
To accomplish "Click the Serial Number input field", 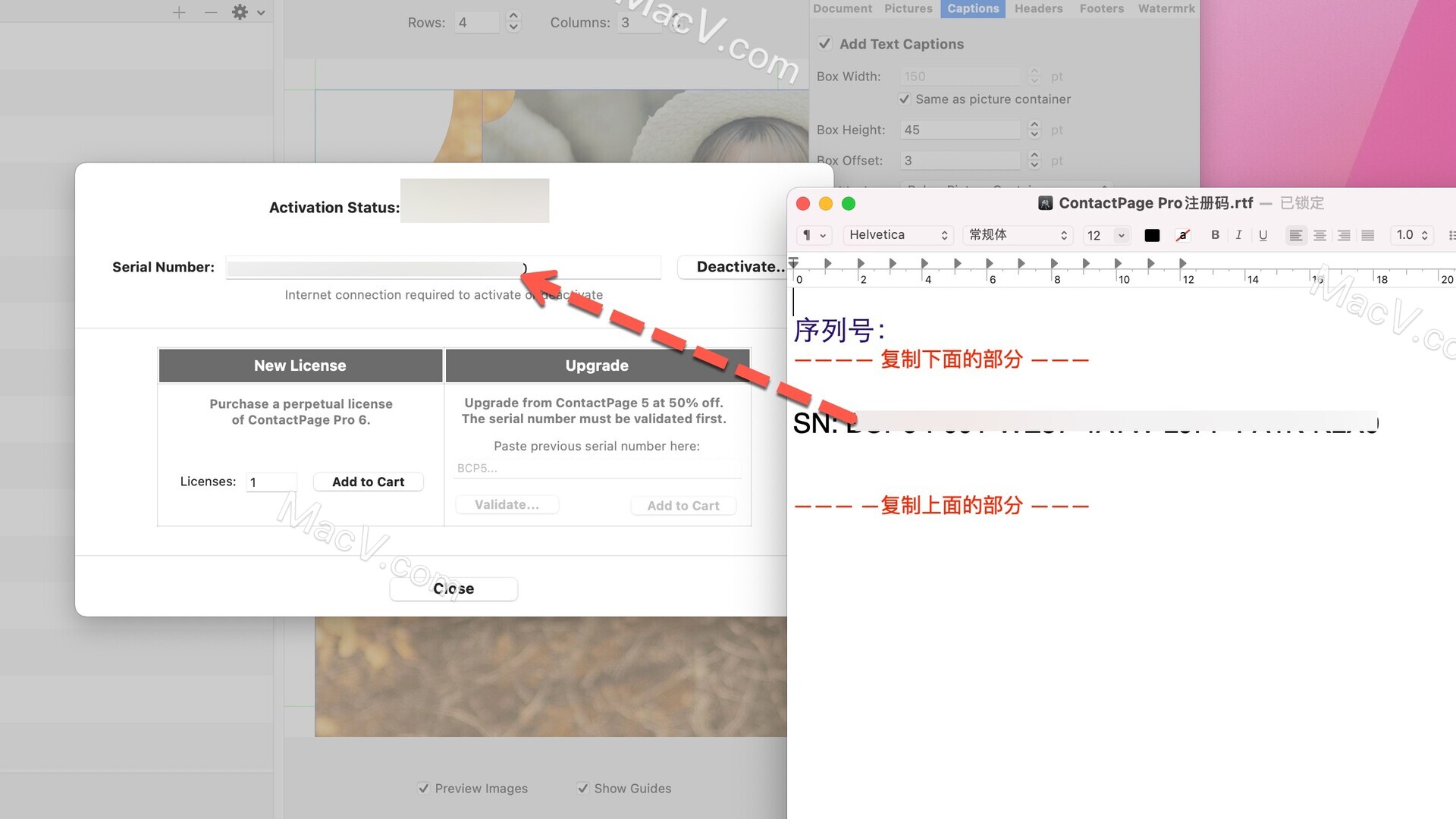I will coord(442,267).
